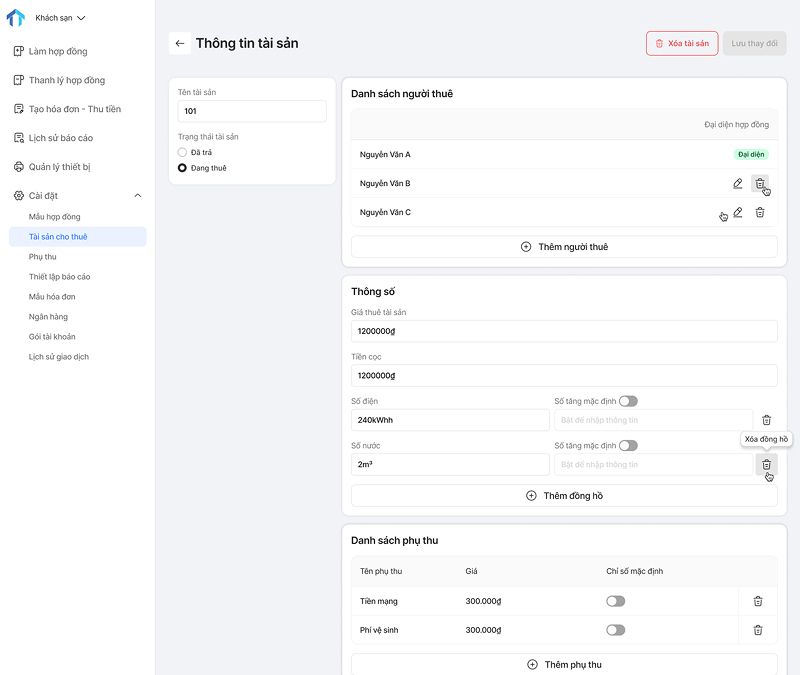Click the app logo in the sidebar
Screen dimensions: 800x675
click(x=16, y=18)
